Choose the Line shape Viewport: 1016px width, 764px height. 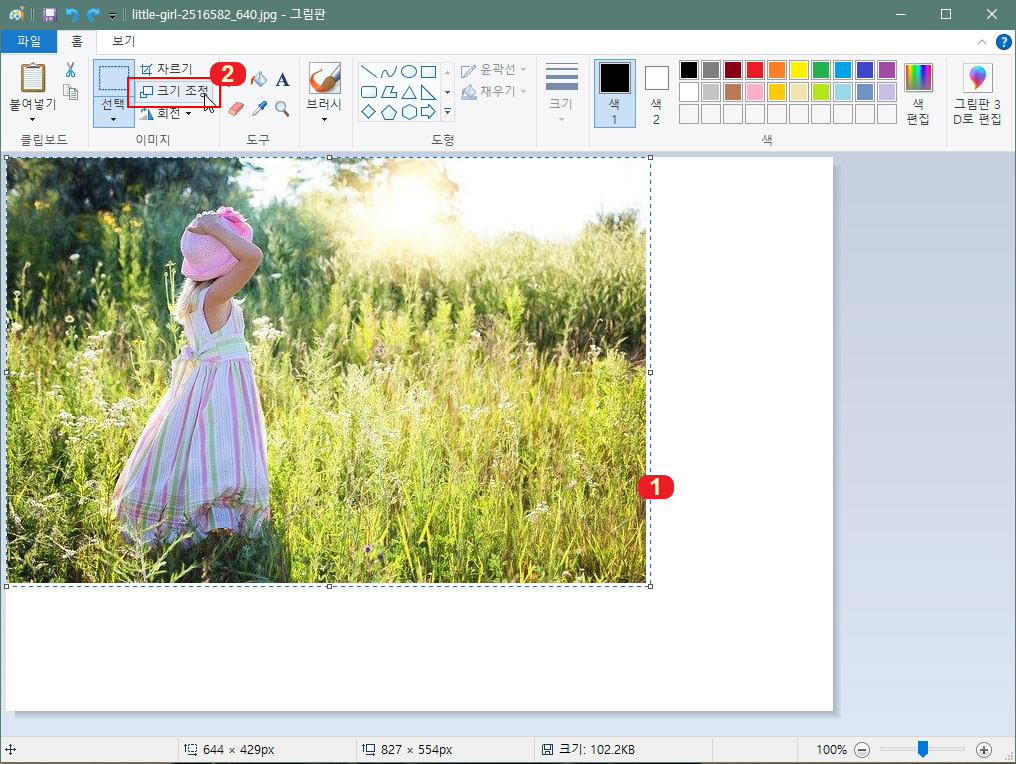coord(369,72)
